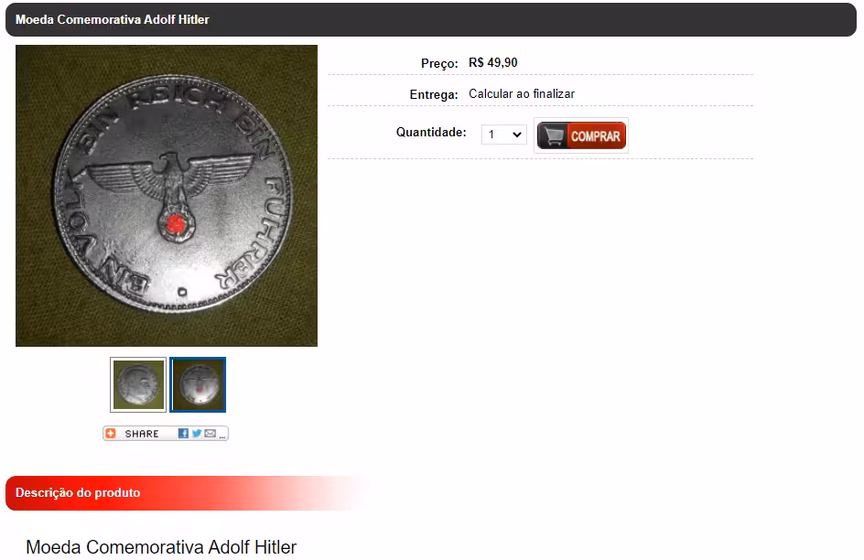The image size is (864, 560).
Task: Click the R$ 49,90 price value
Action: pyautogui.click(x=493, y=63)
